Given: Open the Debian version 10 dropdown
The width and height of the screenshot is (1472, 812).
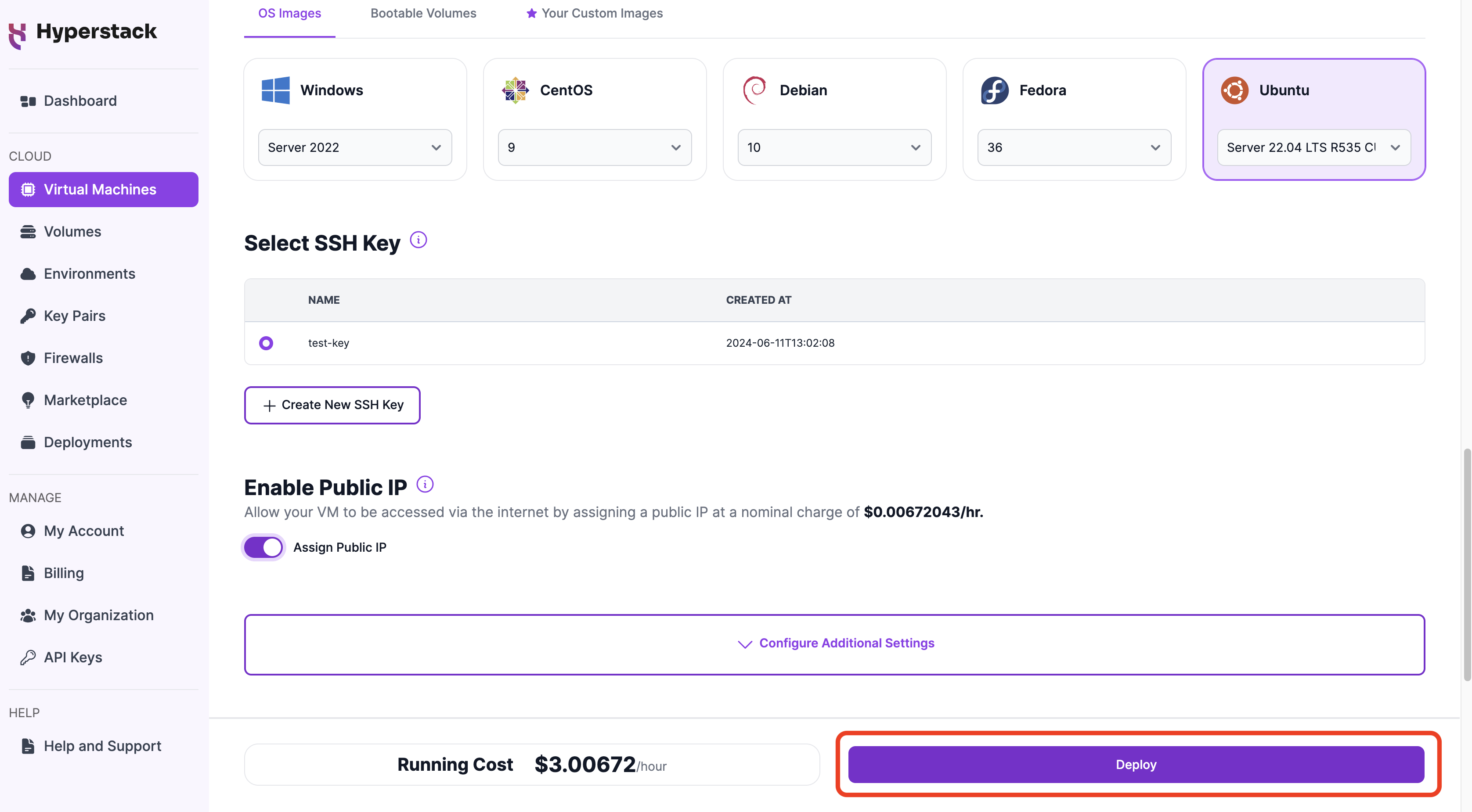Looking at the screenshot, I should pos(834,147).
